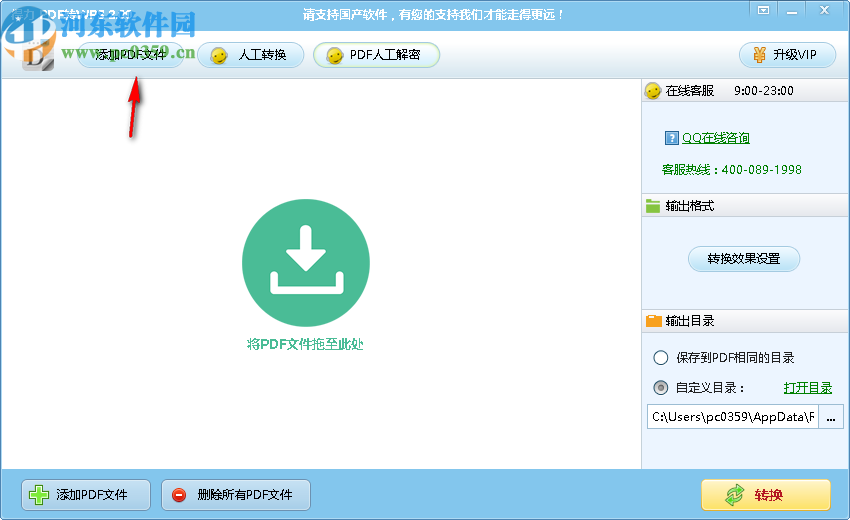
Task: Select 自定义目录 radio button
Action: (x=660, y=388)
